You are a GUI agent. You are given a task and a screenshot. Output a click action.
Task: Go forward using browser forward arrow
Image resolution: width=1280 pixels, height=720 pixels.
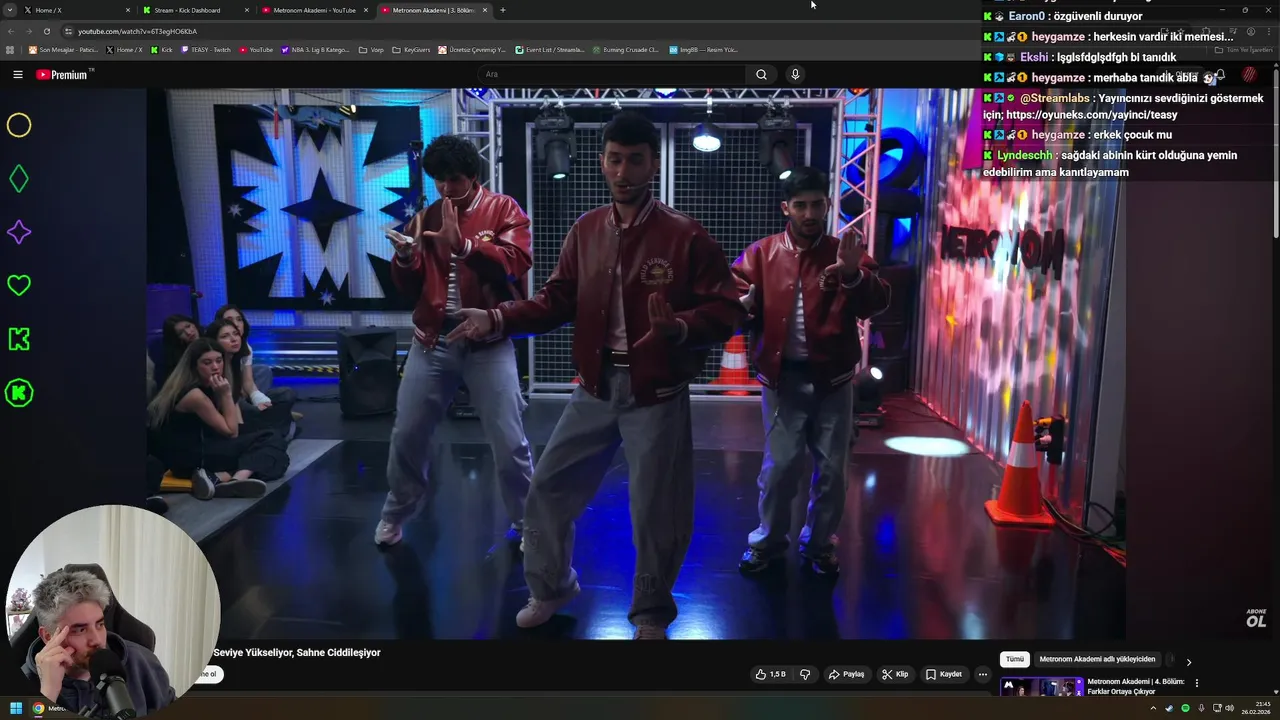click(x=28, y=31)
